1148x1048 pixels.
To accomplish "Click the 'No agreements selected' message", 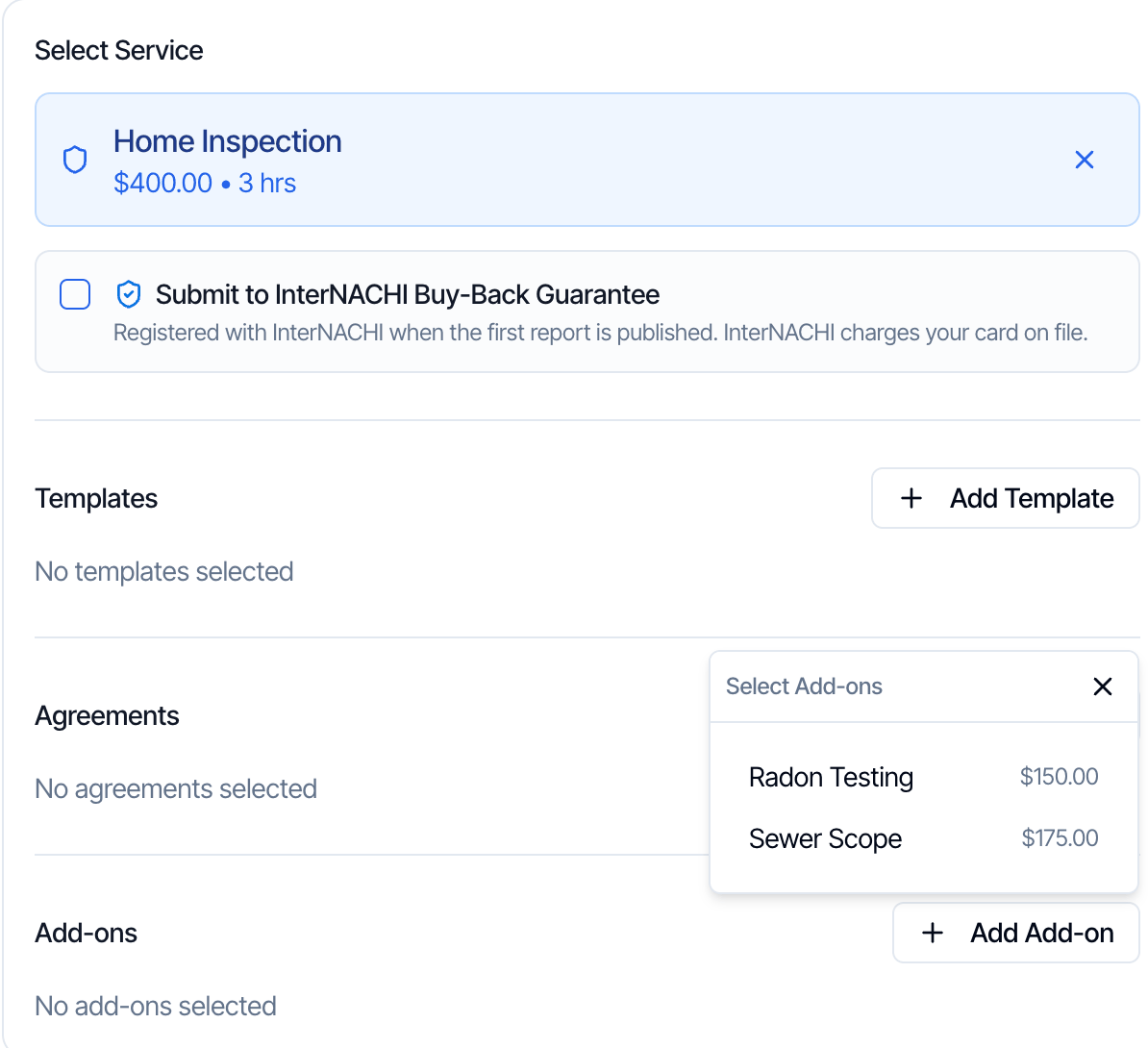I will coord(176,788).
